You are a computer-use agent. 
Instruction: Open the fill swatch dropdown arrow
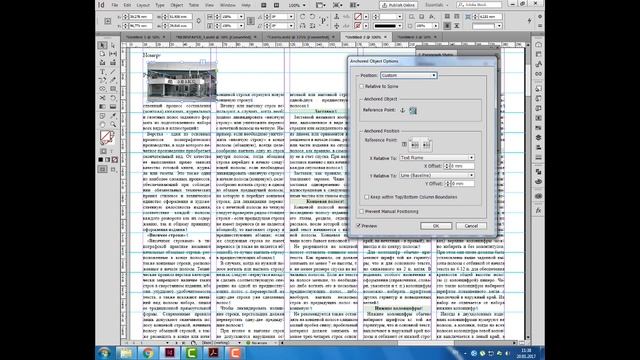pyautogui.click(x=366, y=17)
